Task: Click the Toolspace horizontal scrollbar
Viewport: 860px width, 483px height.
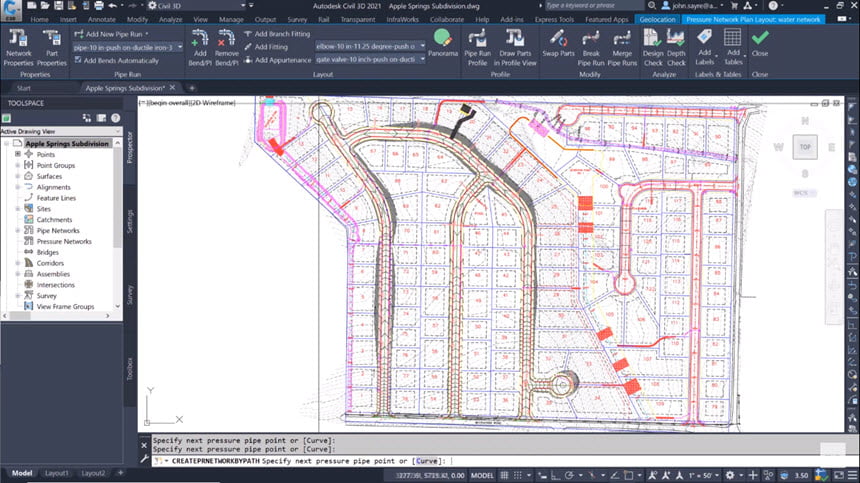Action: tap(56, 316)
